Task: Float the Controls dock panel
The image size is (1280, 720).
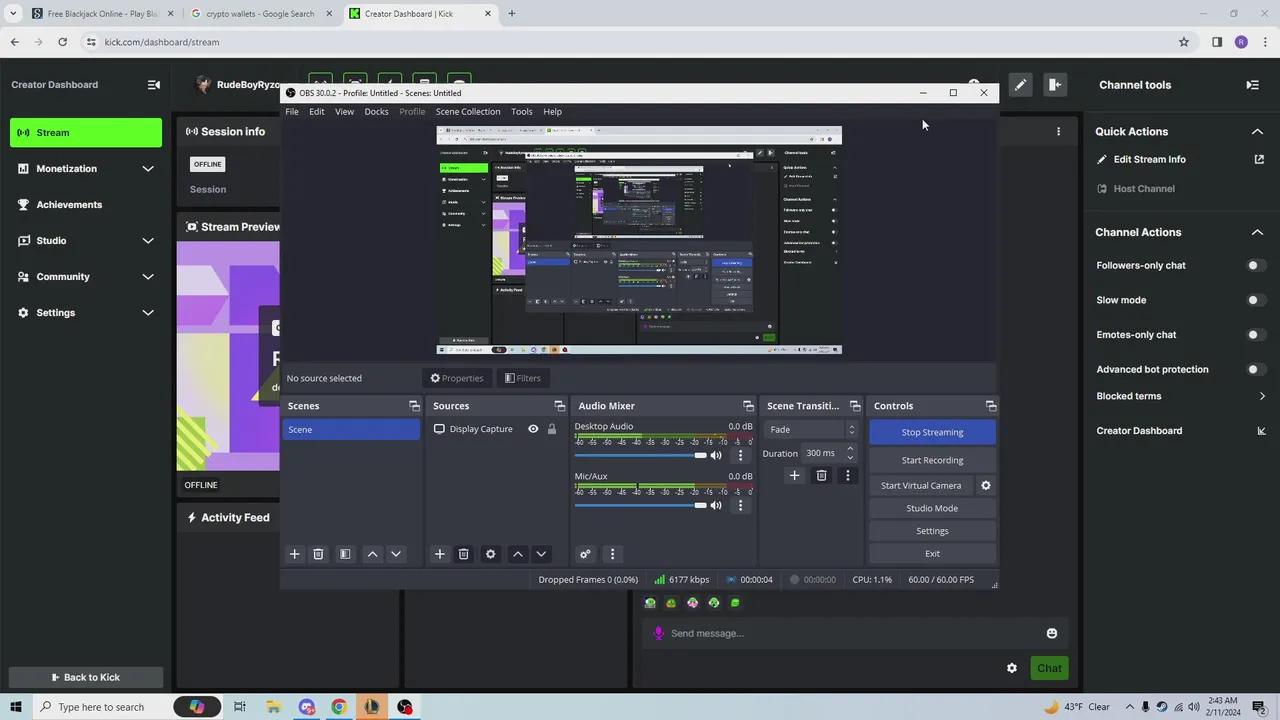Action: pos(991,406)
